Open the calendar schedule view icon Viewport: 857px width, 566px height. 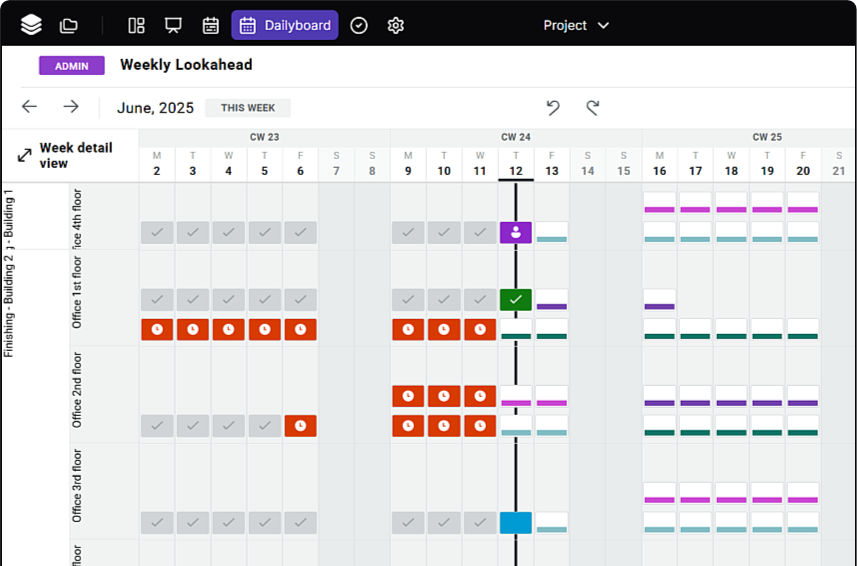click(210, 25)
